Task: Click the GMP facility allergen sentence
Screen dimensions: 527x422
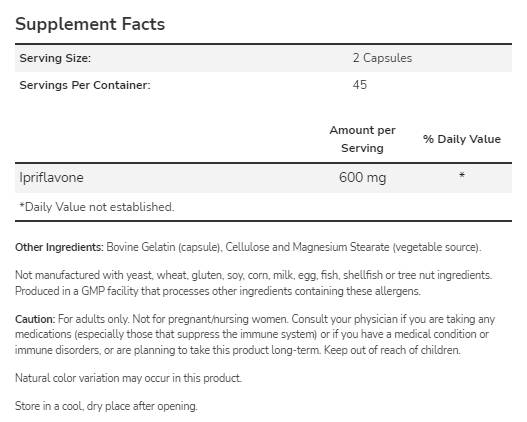Action: (x=218, y=291)
